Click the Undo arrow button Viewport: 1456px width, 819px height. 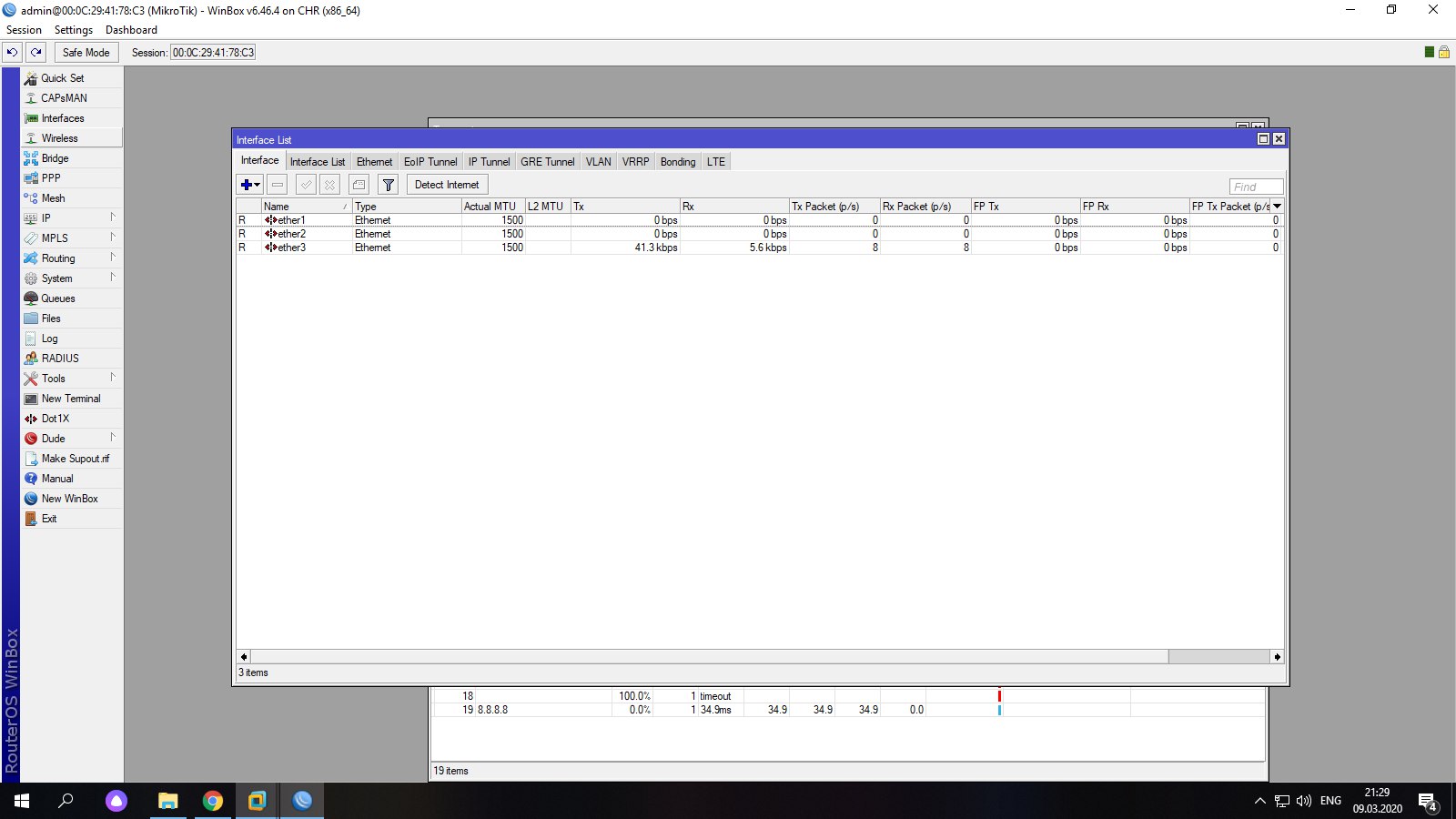click(13, 53)
